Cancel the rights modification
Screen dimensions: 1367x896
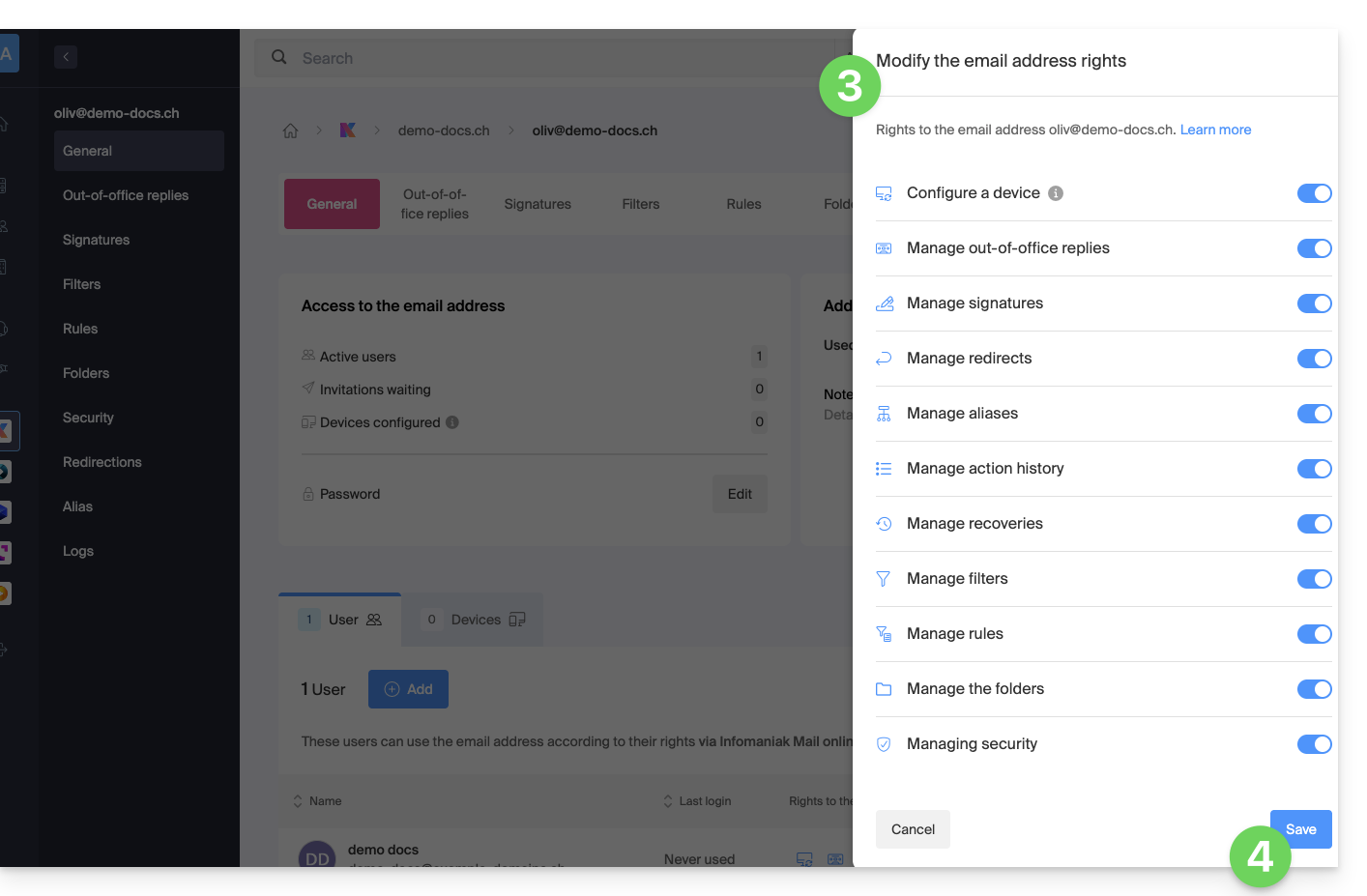(x=913, y=829)
